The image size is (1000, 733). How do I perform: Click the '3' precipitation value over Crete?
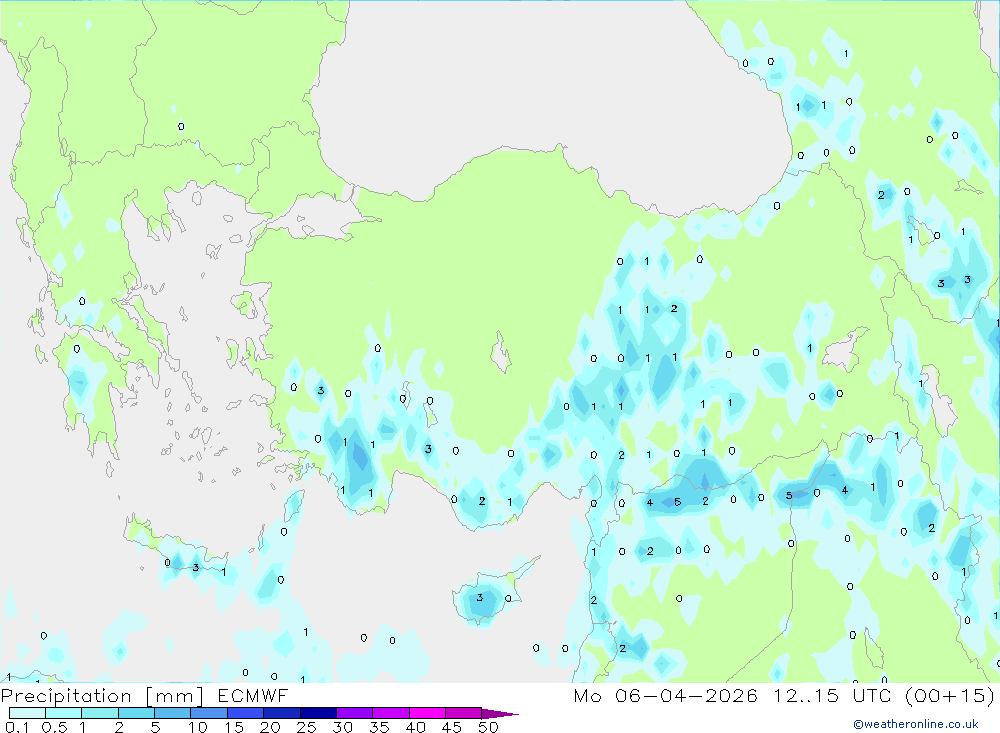pos(196,567)
